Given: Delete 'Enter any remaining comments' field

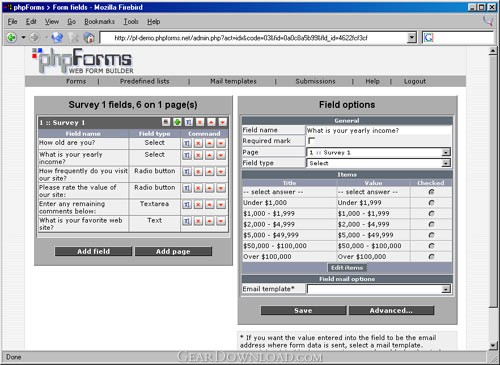Looking at the screenshot, I should coord(198,205).
